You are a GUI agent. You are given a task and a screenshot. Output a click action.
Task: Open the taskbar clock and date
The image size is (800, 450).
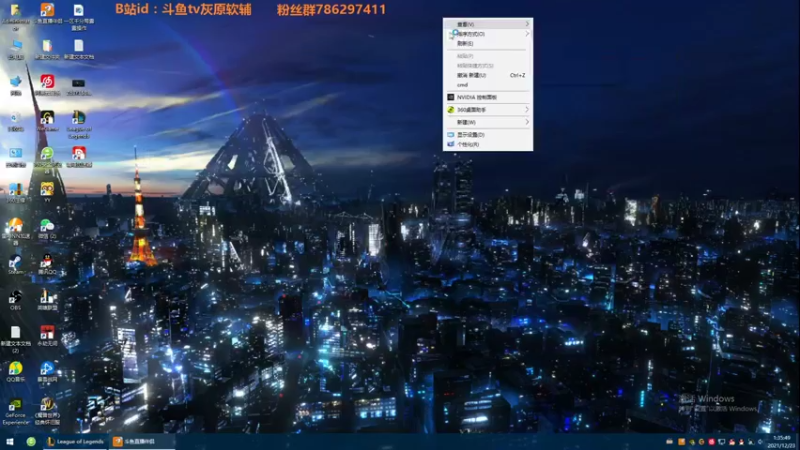tap(782, 441)
